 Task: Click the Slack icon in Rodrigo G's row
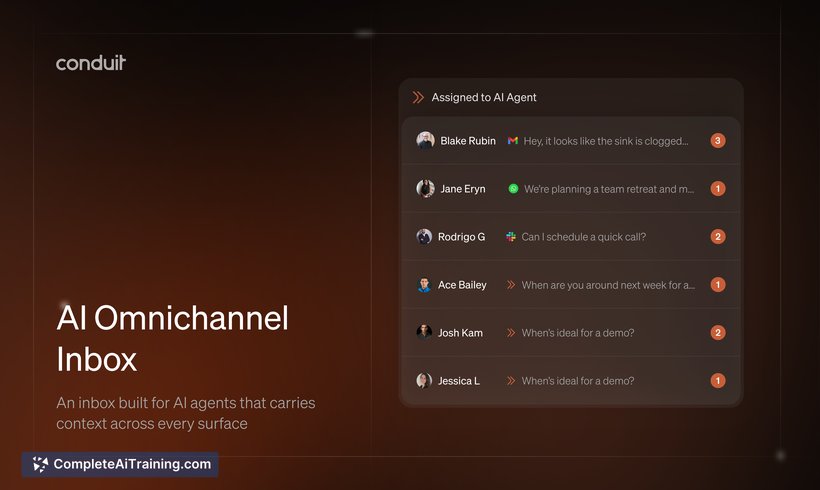[511, 237]
